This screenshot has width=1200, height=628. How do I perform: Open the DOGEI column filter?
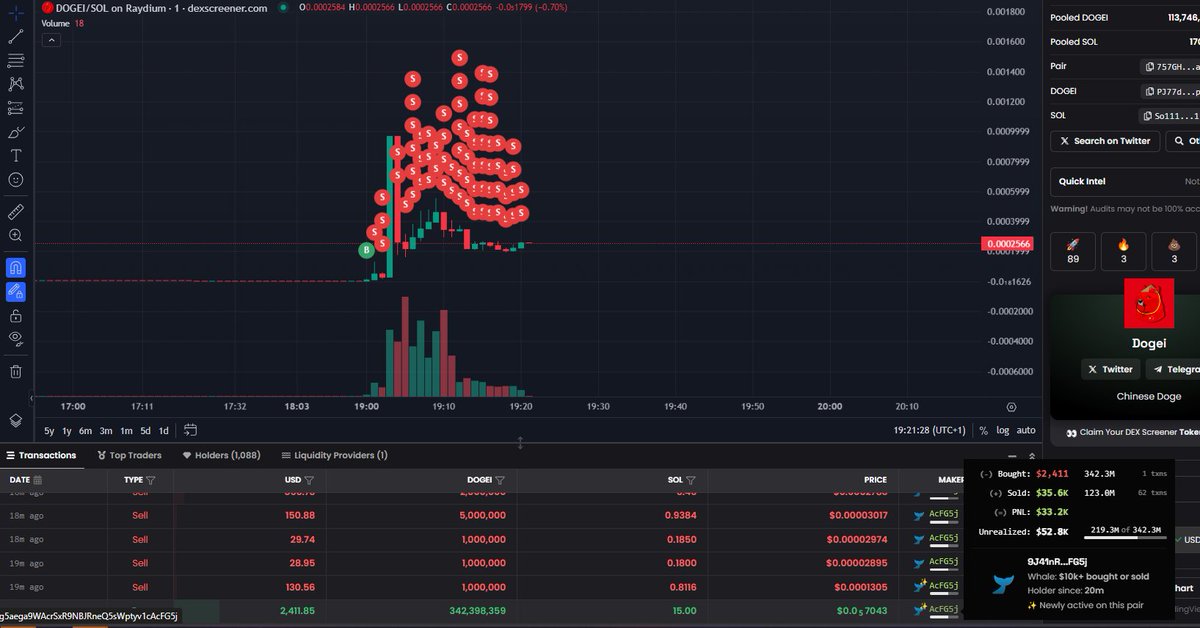click(x=500, y=480)
